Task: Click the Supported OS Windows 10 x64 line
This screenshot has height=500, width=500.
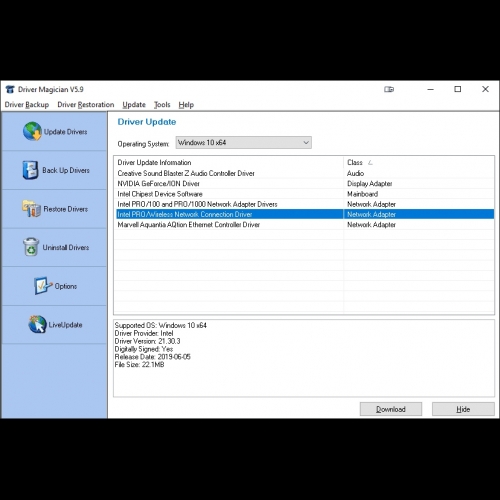Action: 161,325
